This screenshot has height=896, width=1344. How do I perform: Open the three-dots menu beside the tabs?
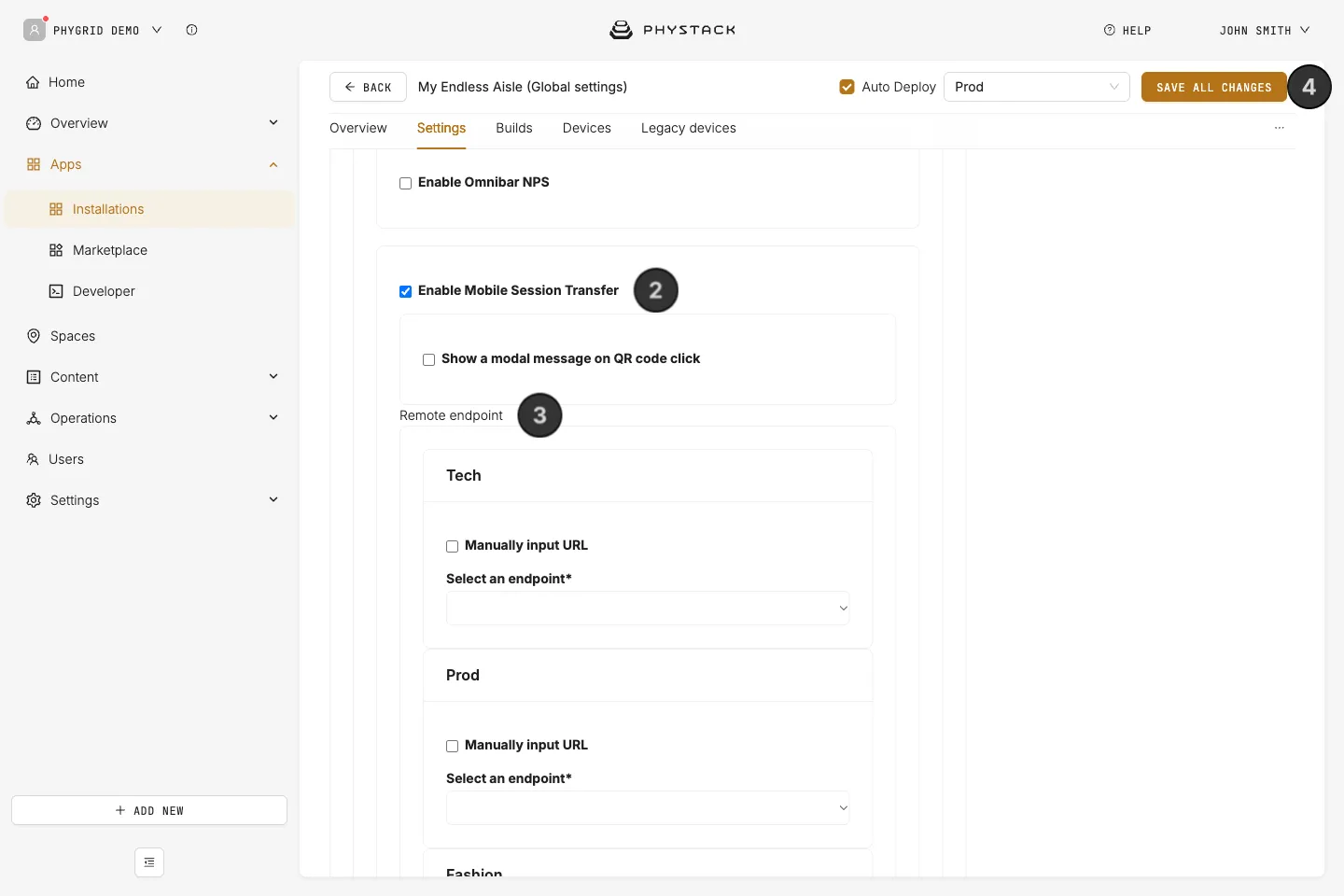[1279, 128]
